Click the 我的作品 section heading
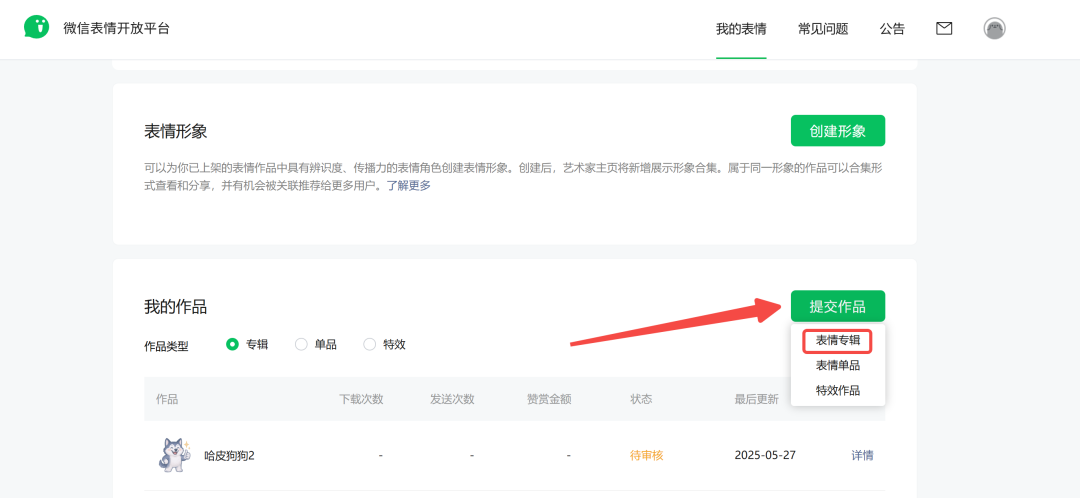The image size is (1080, 498). (176, 307)
